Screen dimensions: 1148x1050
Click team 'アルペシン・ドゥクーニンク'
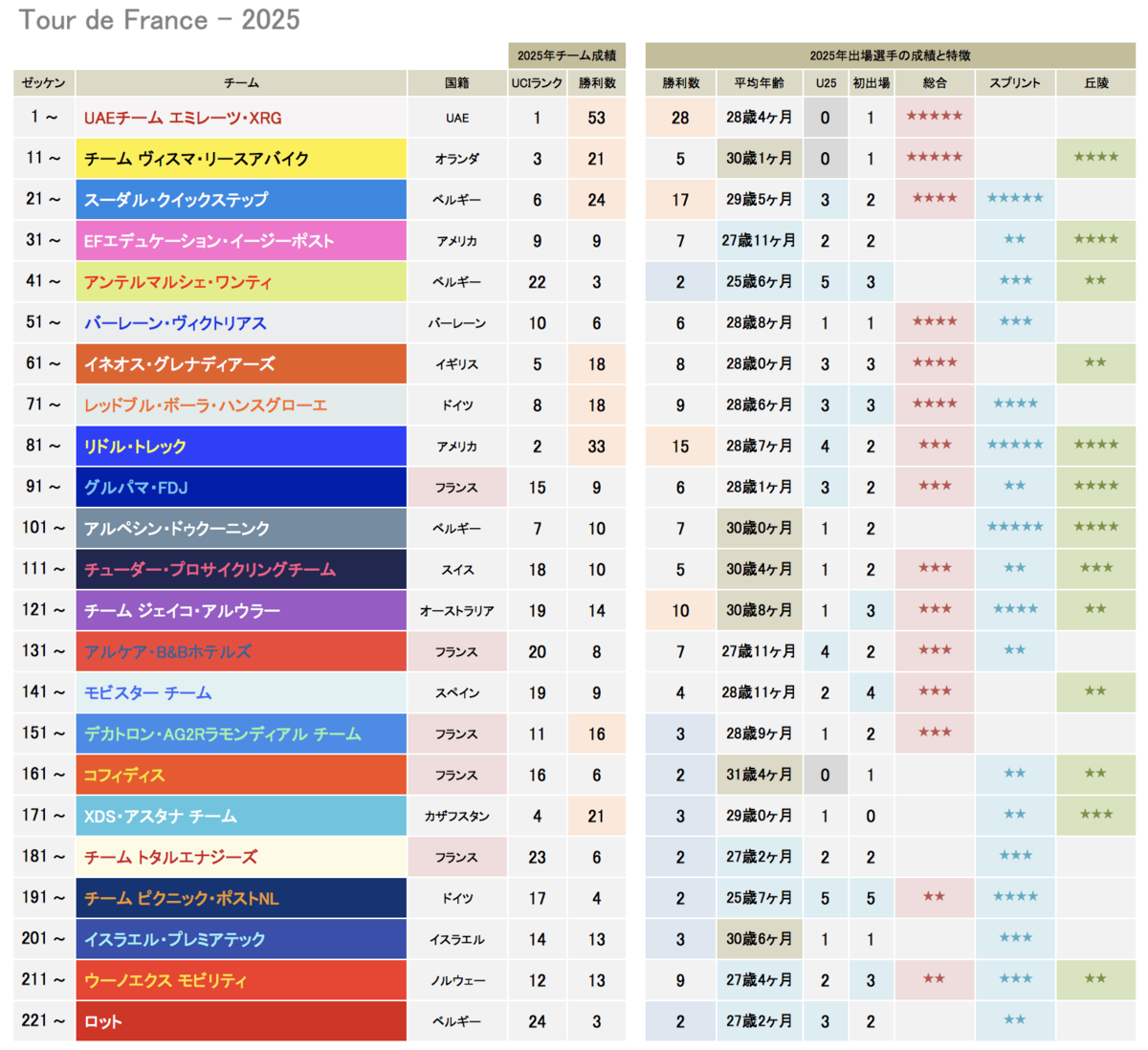click(x=241, y=529)
